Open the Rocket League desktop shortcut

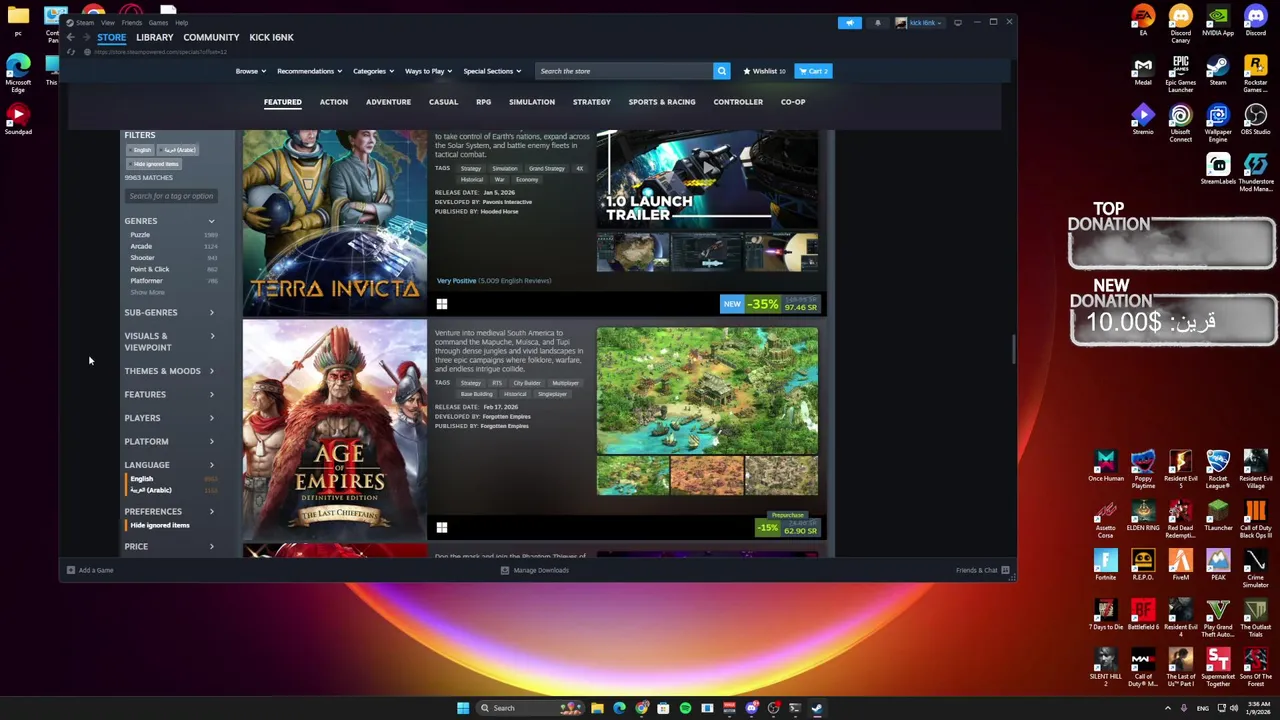coord(1218,470)
